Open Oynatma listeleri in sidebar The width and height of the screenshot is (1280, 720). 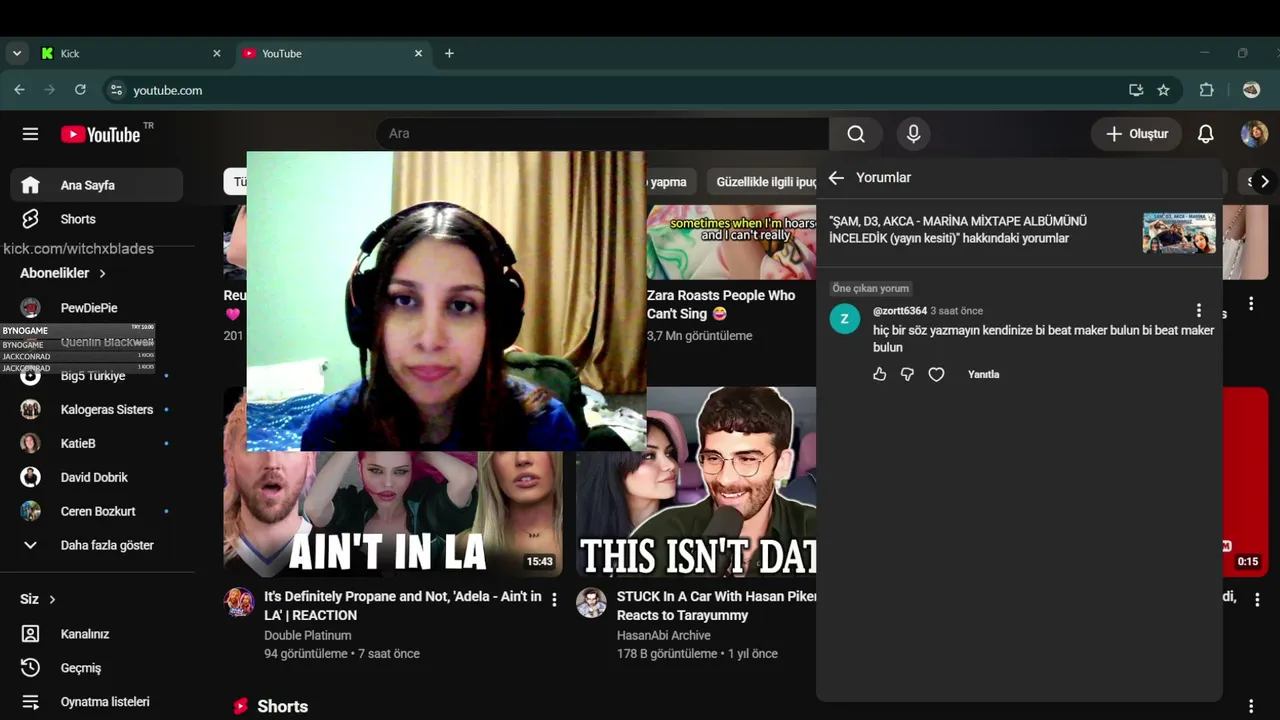click(97, 702)
